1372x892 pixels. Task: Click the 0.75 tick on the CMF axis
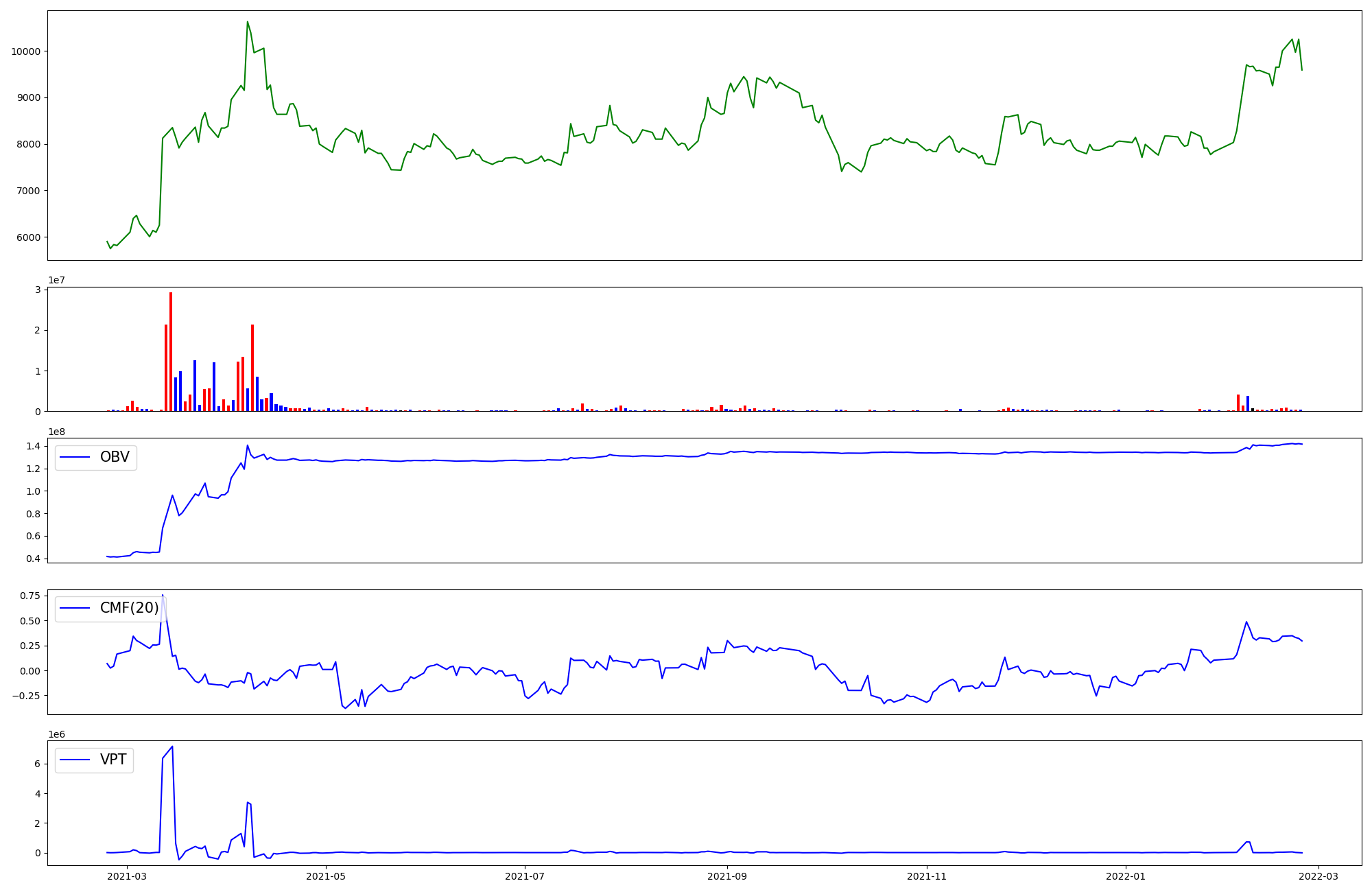[29, 596]
